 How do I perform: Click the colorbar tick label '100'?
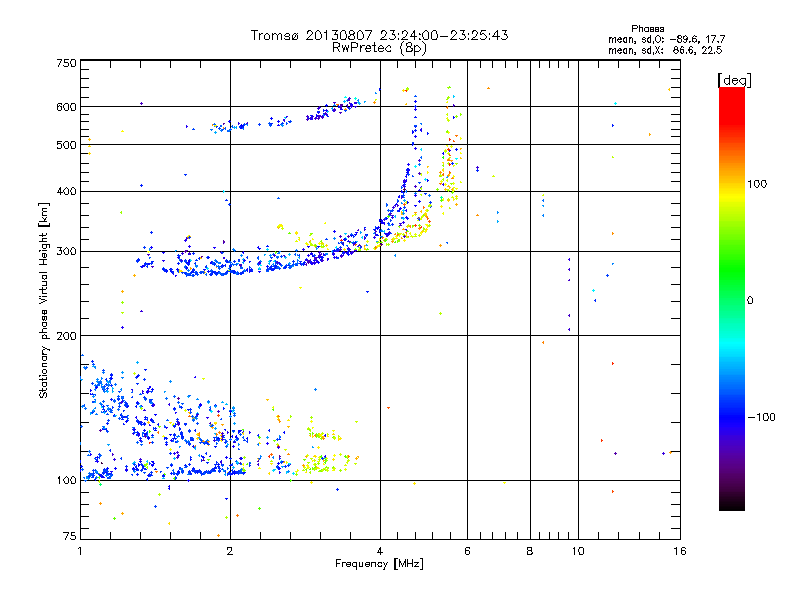pos(757,184)
